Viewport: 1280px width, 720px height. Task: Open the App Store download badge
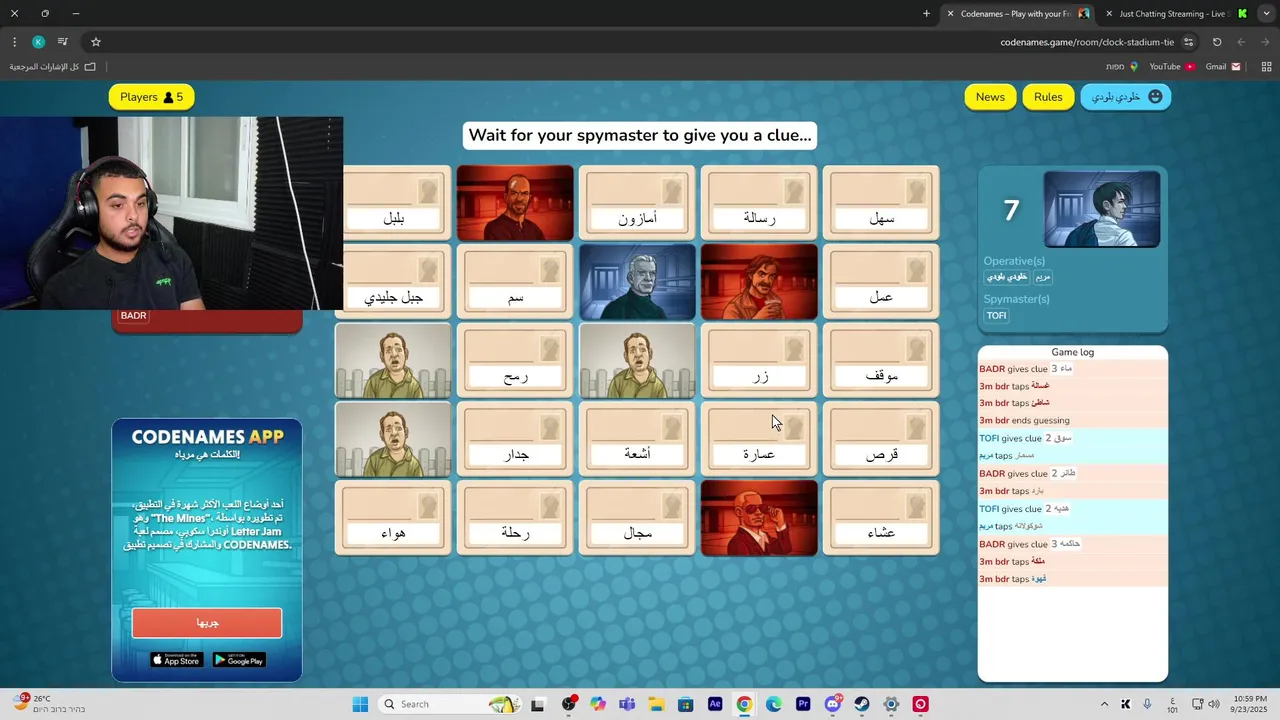(177, 660)
